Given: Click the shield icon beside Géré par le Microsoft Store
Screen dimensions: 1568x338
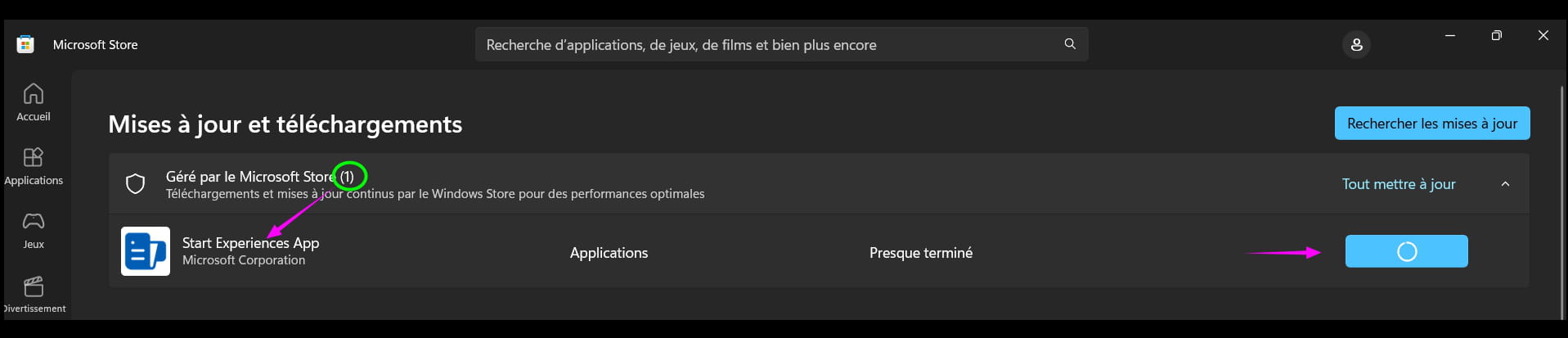Looking at the screenshot, I should click(136, 184).
